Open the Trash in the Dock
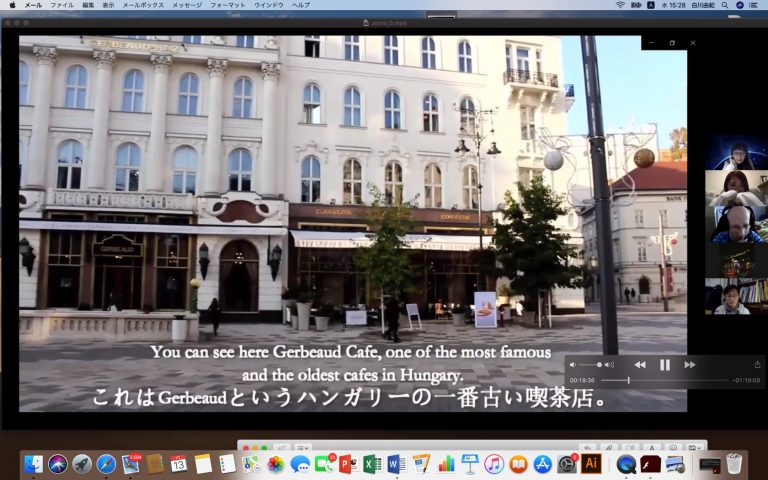768x480 pixels. (734, 463)
